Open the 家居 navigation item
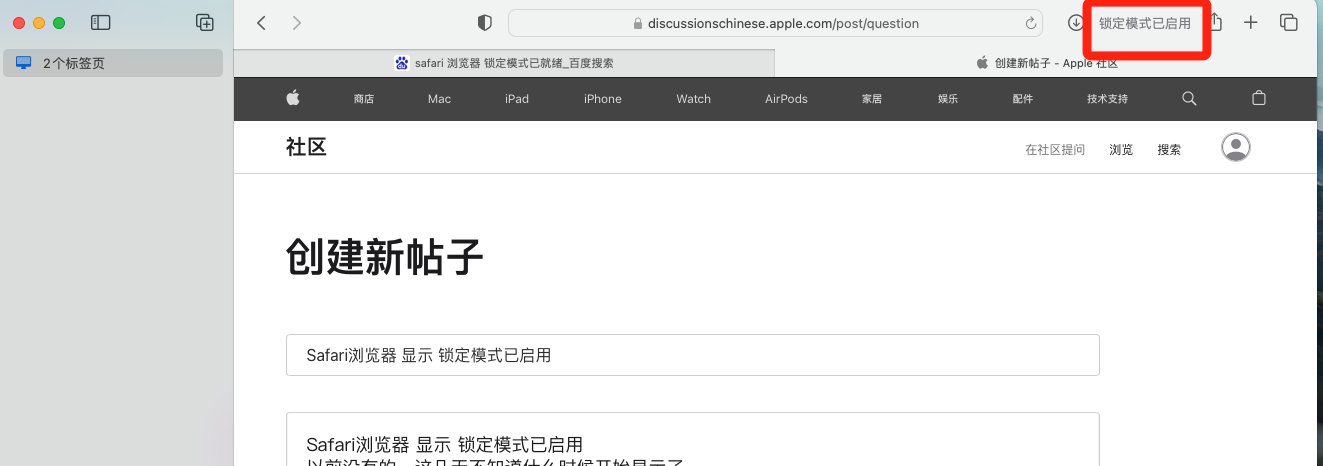1323x466 pixels. tap(872, 99)
